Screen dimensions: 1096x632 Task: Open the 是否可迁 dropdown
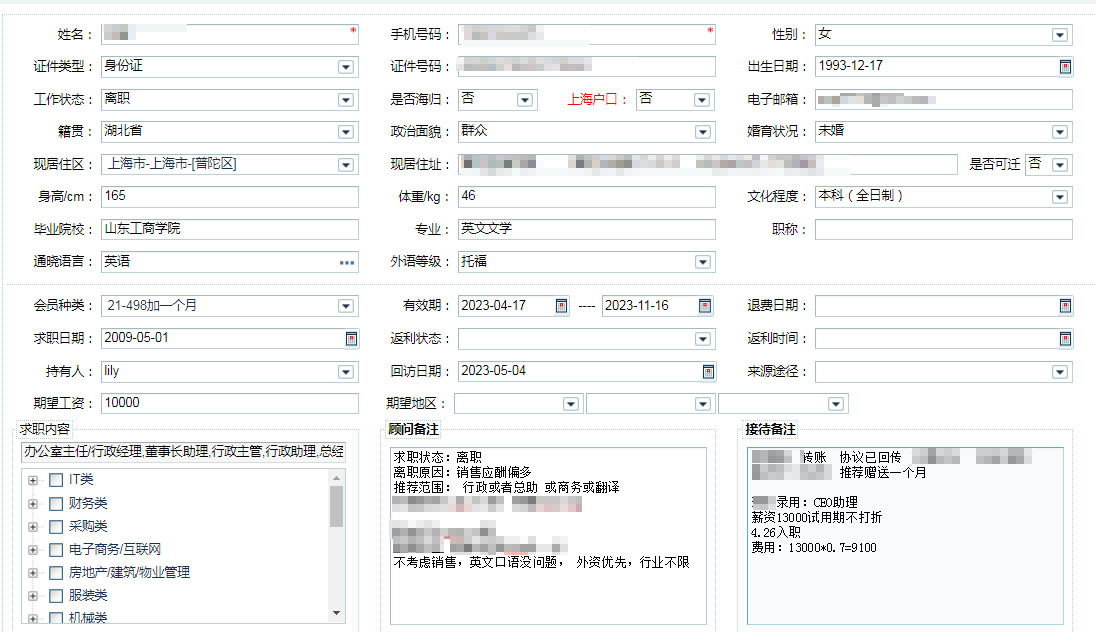click(1060, 165)
